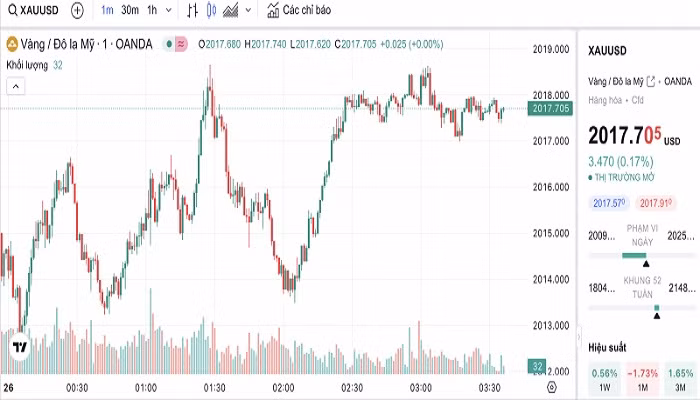Select the 30m timeframe
700x400 pixels.
pyautogui.click(x=130, y=10)
